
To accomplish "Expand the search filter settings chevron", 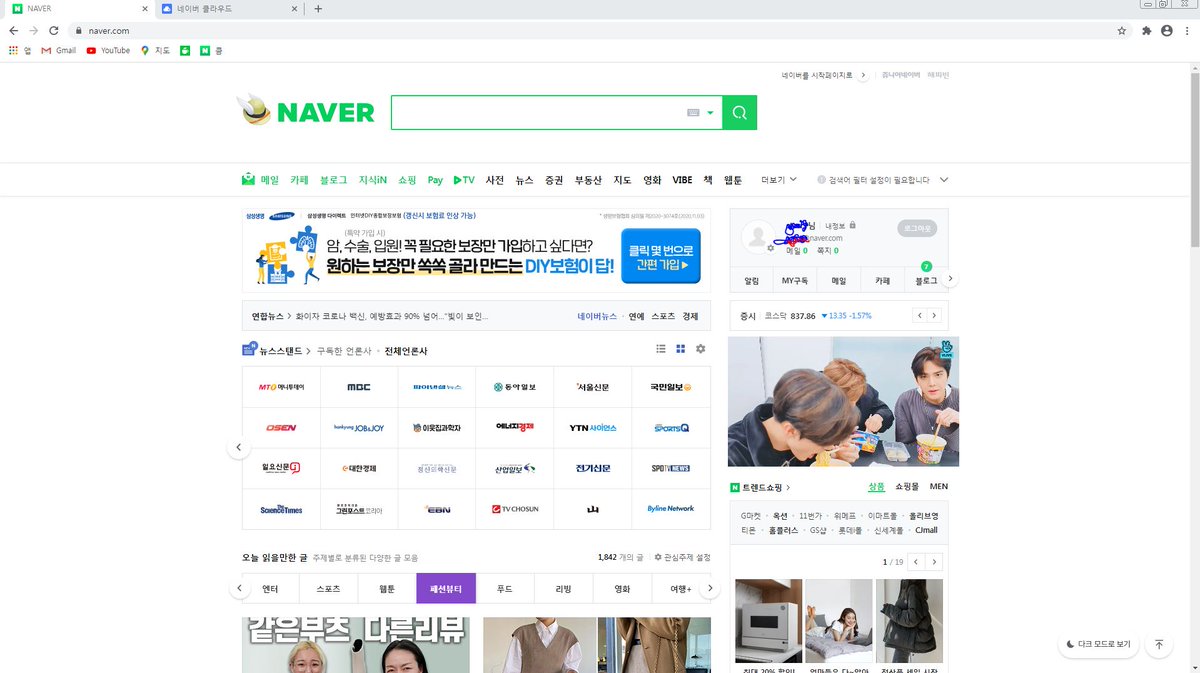I will [943, 180].
